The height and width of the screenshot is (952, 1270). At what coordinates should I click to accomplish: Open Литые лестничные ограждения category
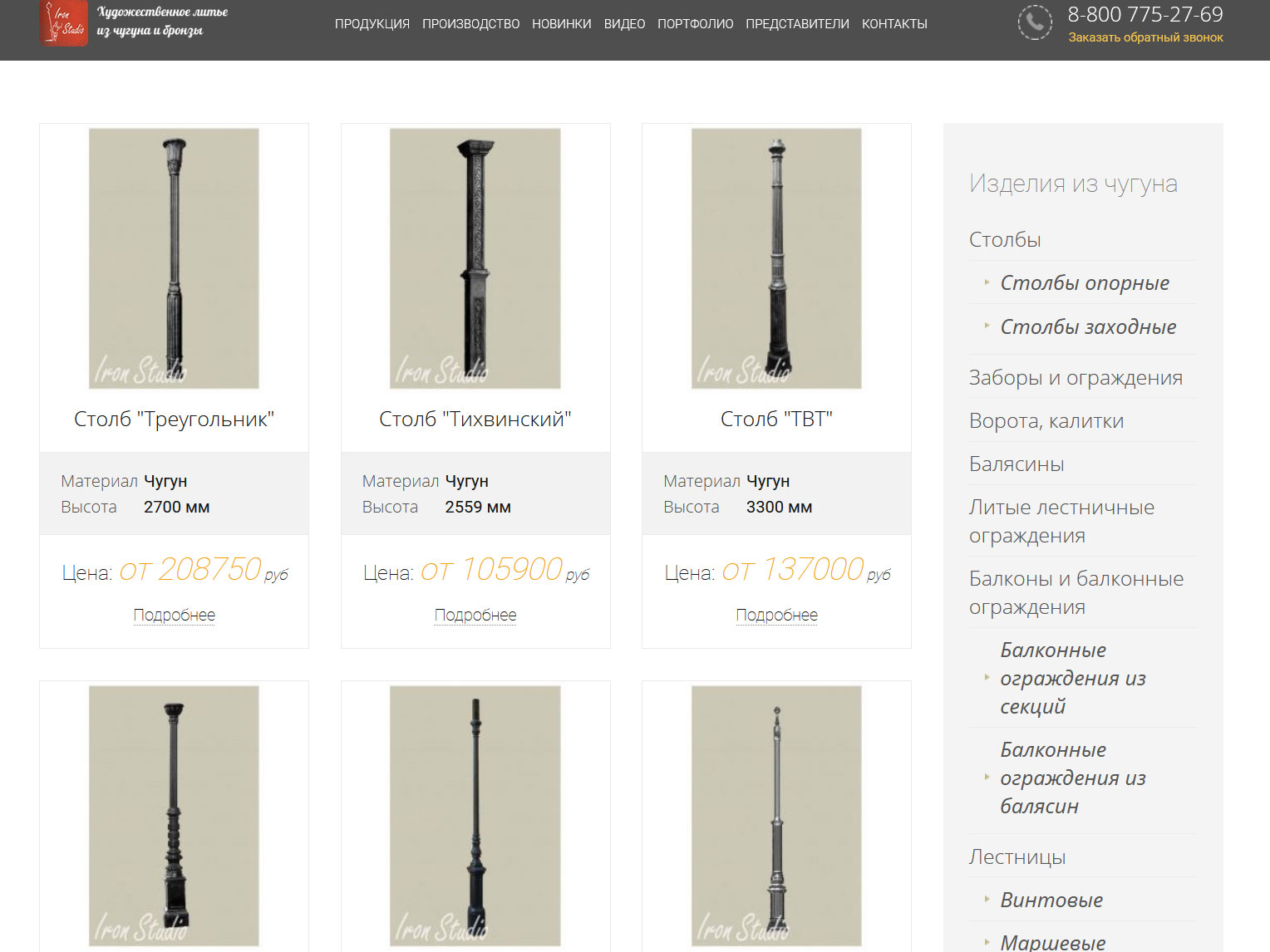1061,521
